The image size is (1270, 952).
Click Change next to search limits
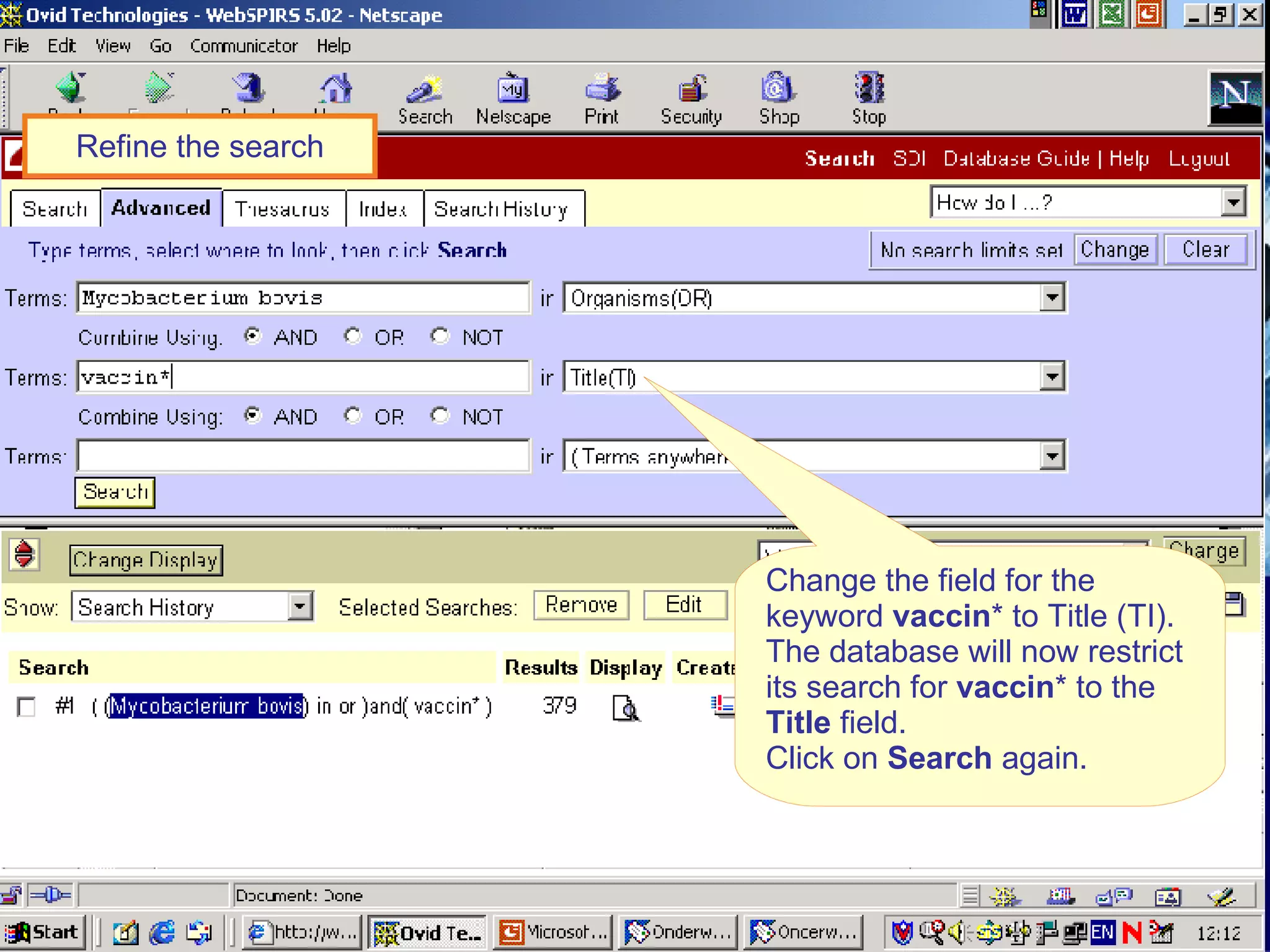point(1115,249)
